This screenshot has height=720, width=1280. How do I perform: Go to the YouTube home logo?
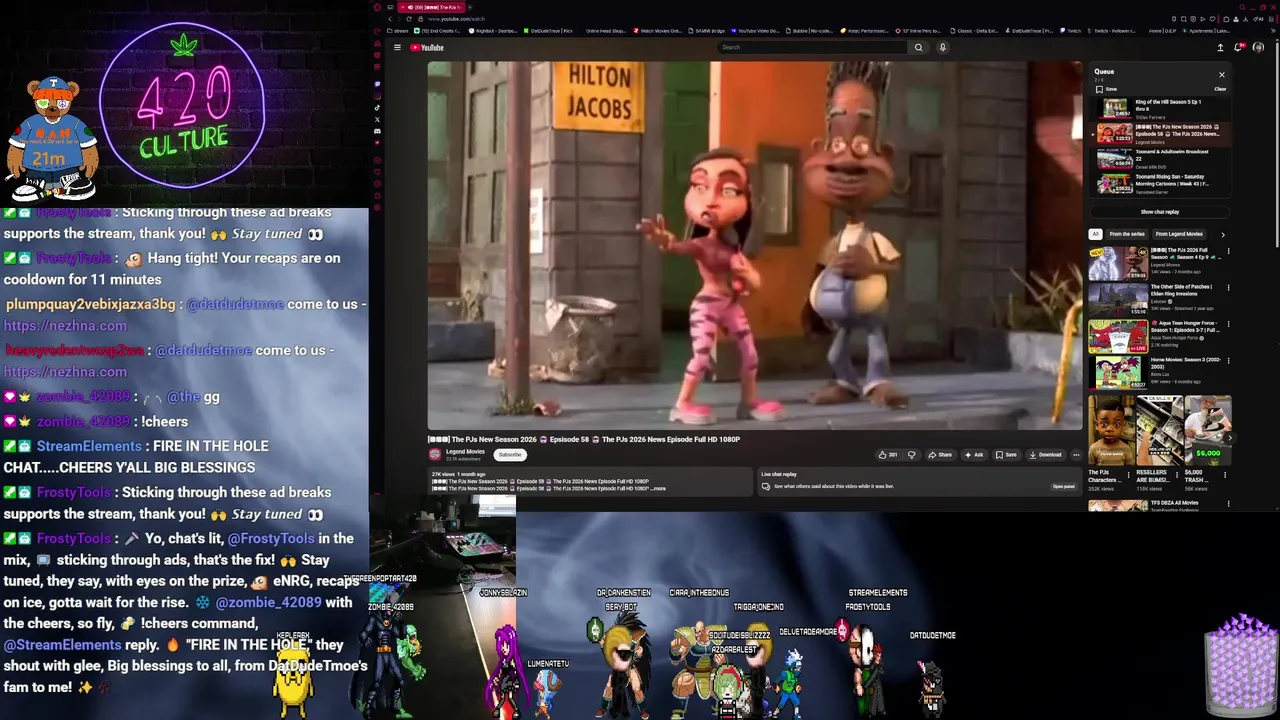[427, 47]
